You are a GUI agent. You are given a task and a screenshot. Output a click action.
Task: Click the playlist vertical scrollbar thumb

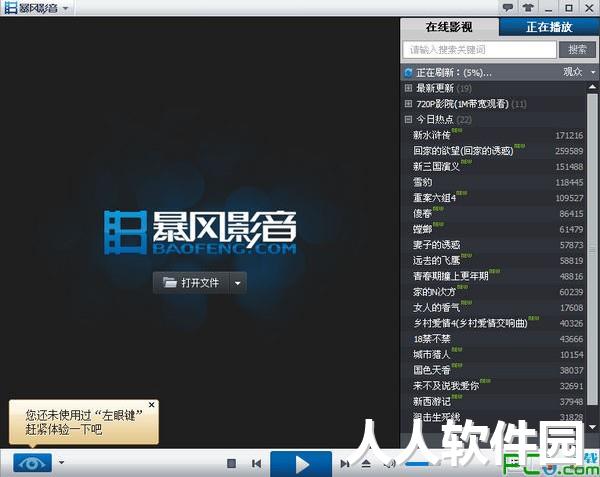point(592,249)
